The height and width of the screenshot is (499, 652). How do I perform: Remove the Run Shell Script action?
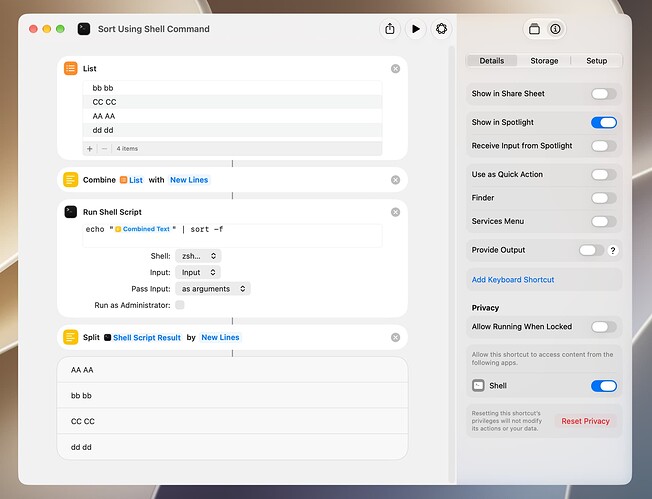pyautogui.click(x=395, y=212)
